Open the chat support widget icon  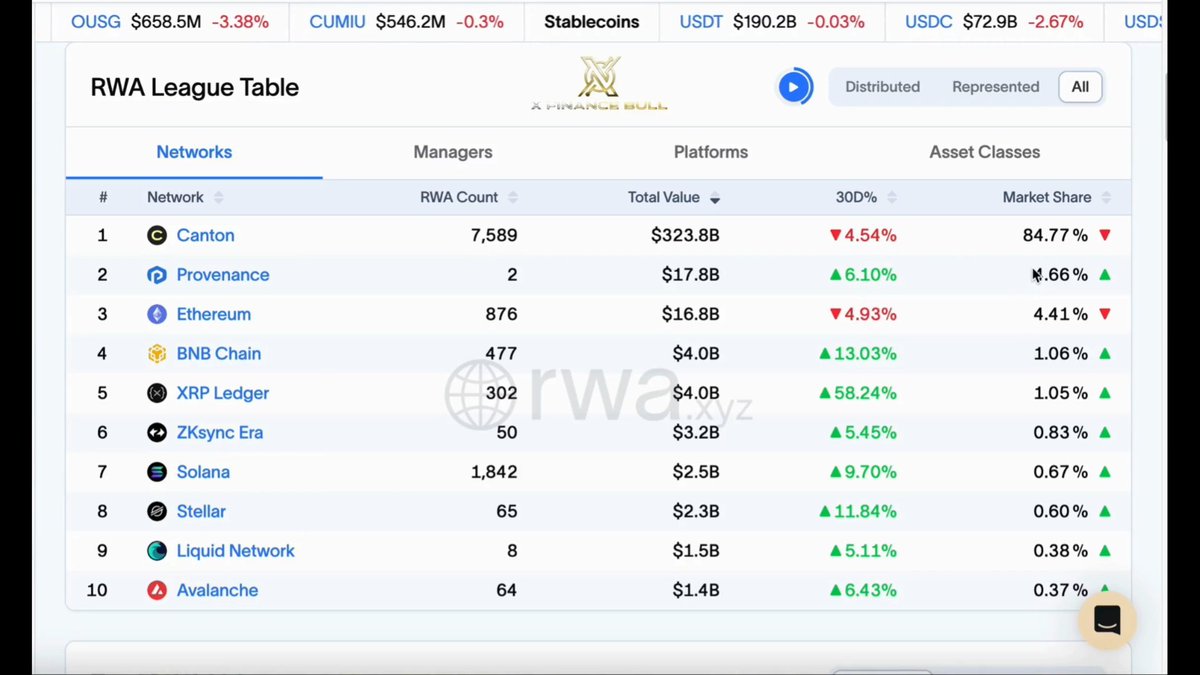pos(1107,620)
